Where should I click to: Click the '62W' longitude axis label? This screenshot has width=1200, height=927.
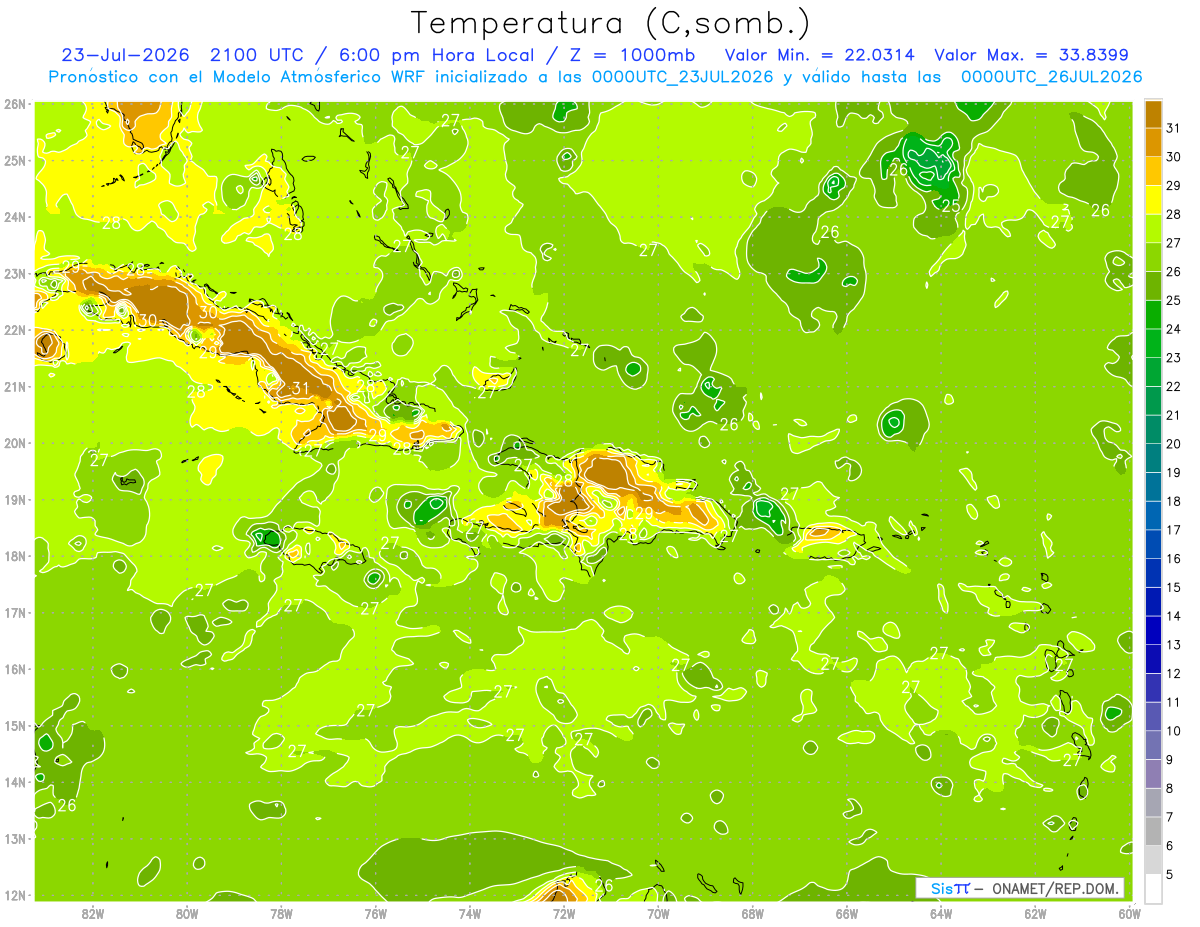pos(1035,912)
